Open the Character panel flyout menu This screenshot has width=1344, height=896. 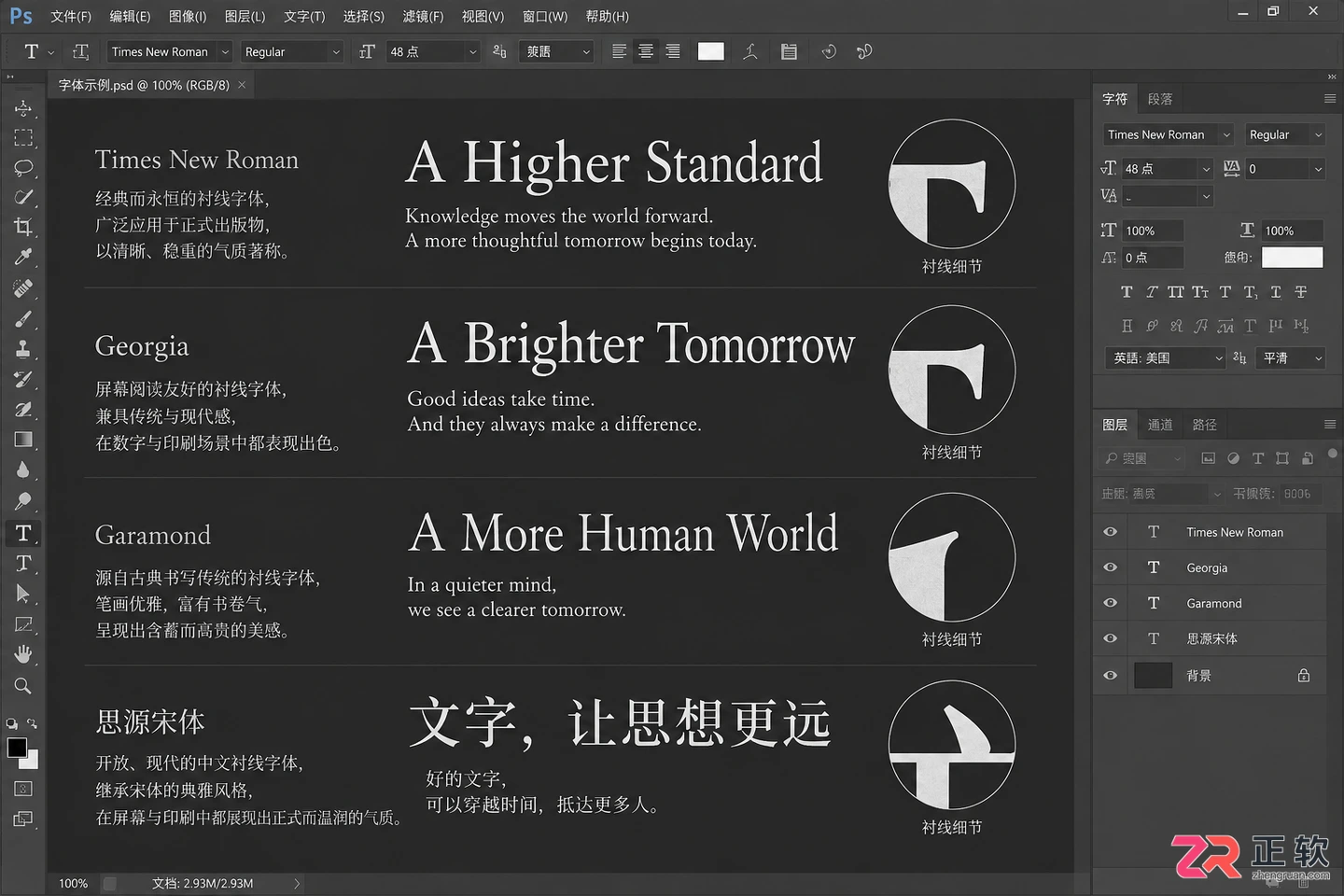[1330, 98]
